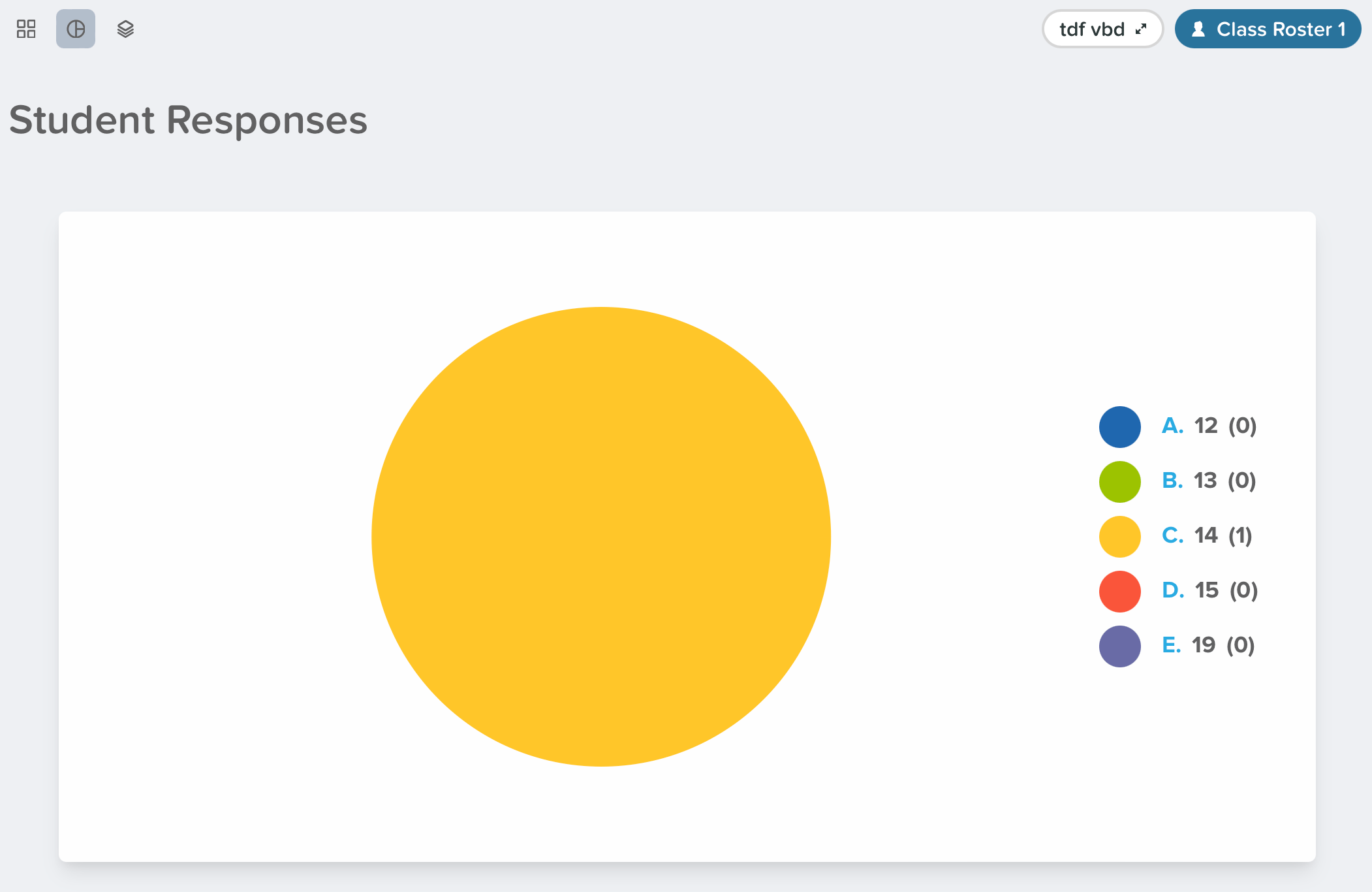Click the person icon in Class Roster
This screenshot has width=1372, height=892.
click(x=1198, y=29)
